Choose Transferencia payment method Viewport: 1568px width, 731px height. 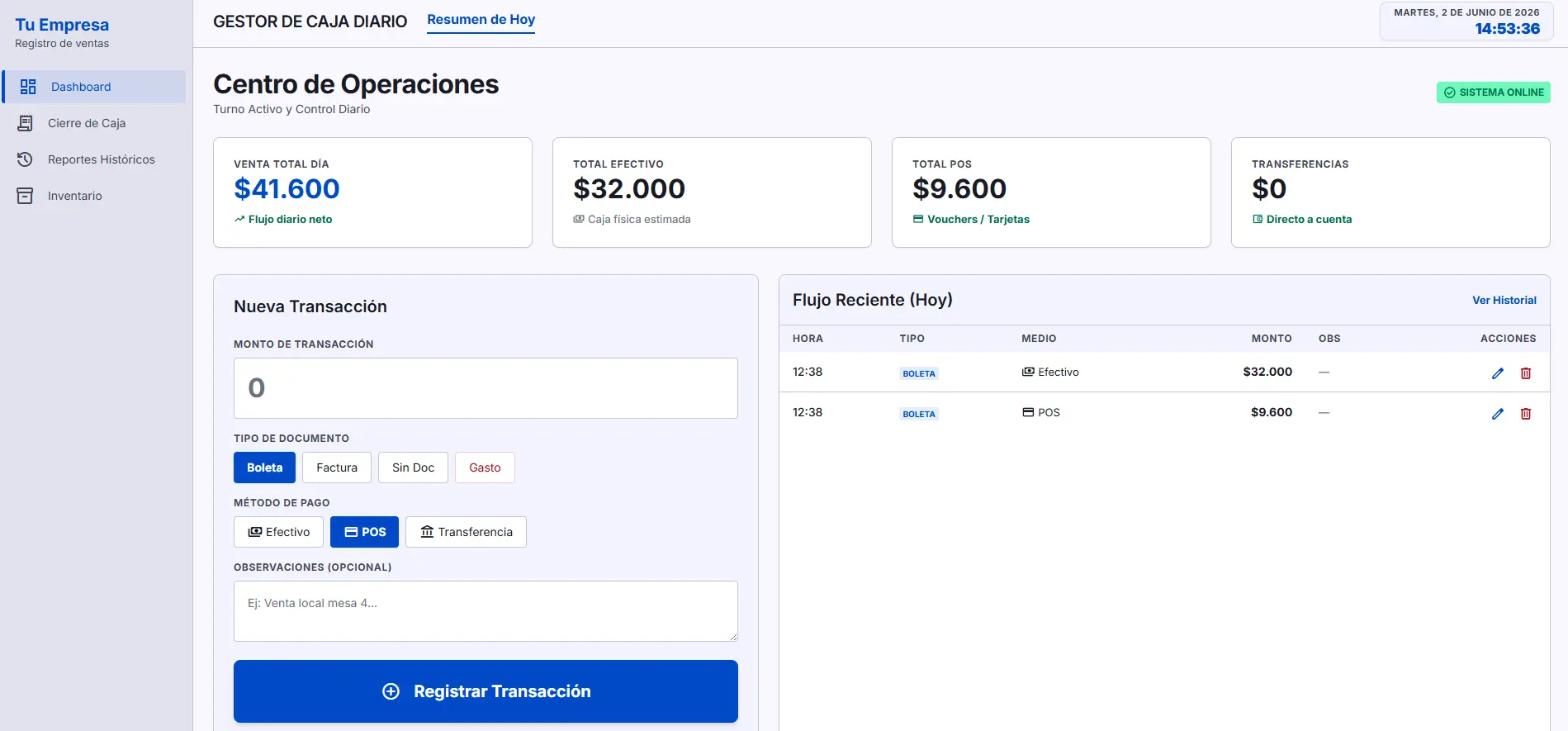pyautogui.click(x=466, y=532)
